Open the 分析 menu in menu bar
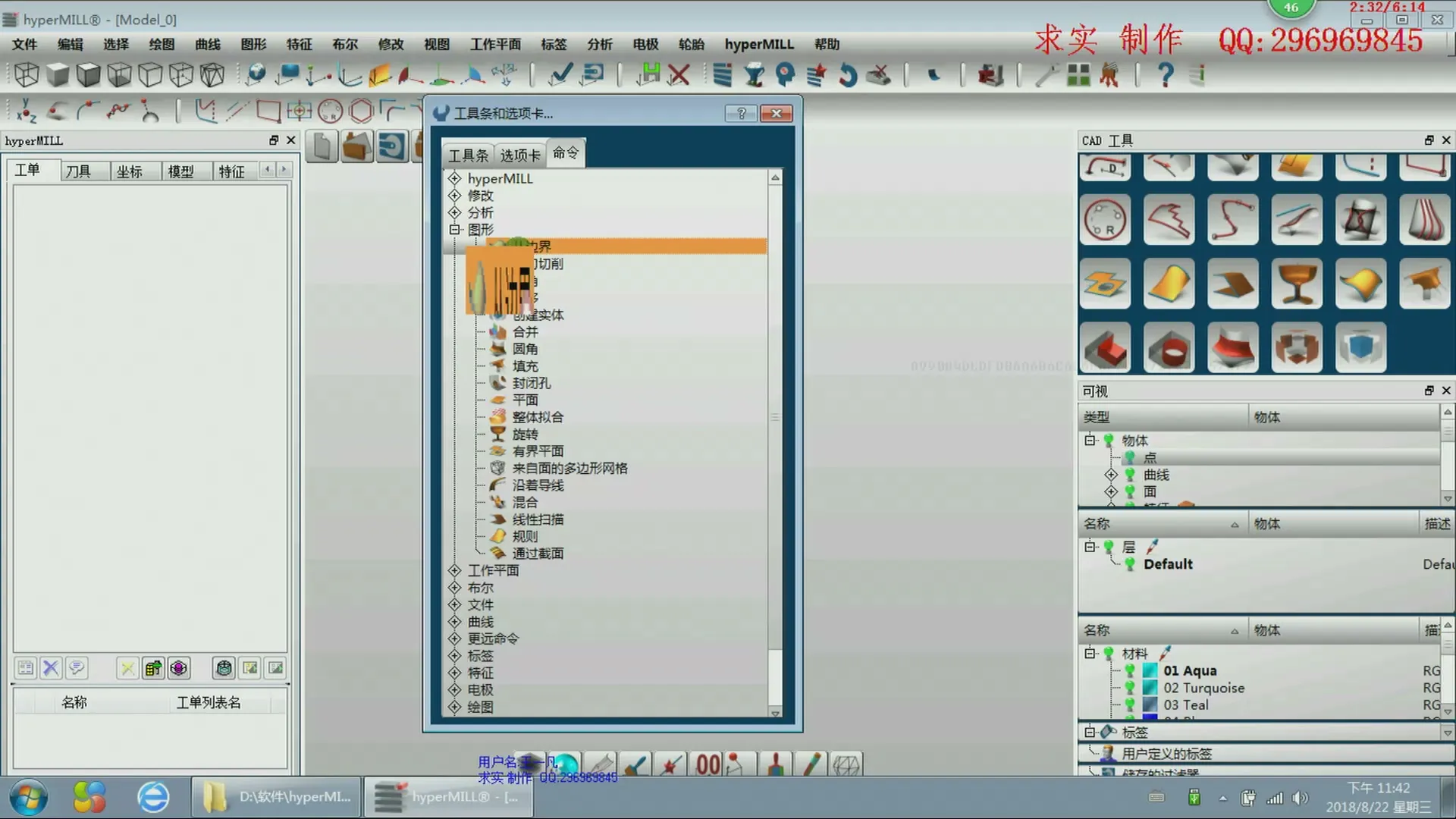 click(x=599, y=44)
